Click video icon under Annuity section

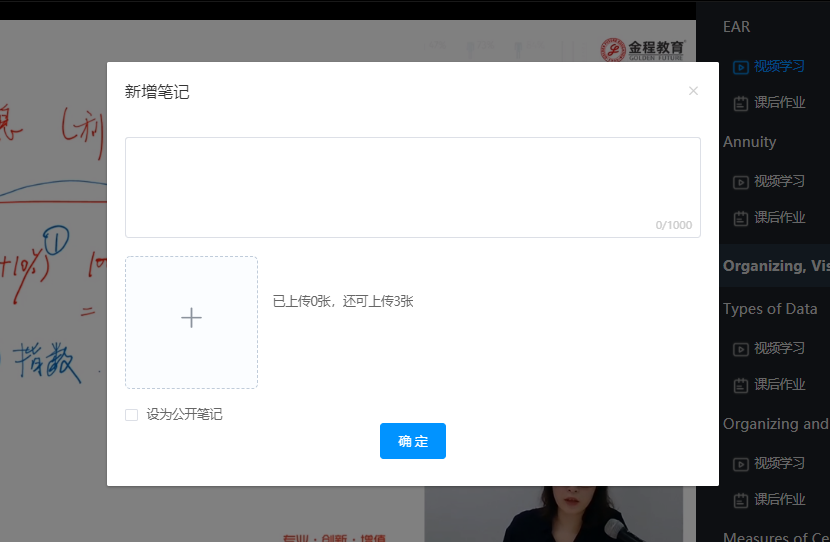pyautogui.click(x=740, y=182)
